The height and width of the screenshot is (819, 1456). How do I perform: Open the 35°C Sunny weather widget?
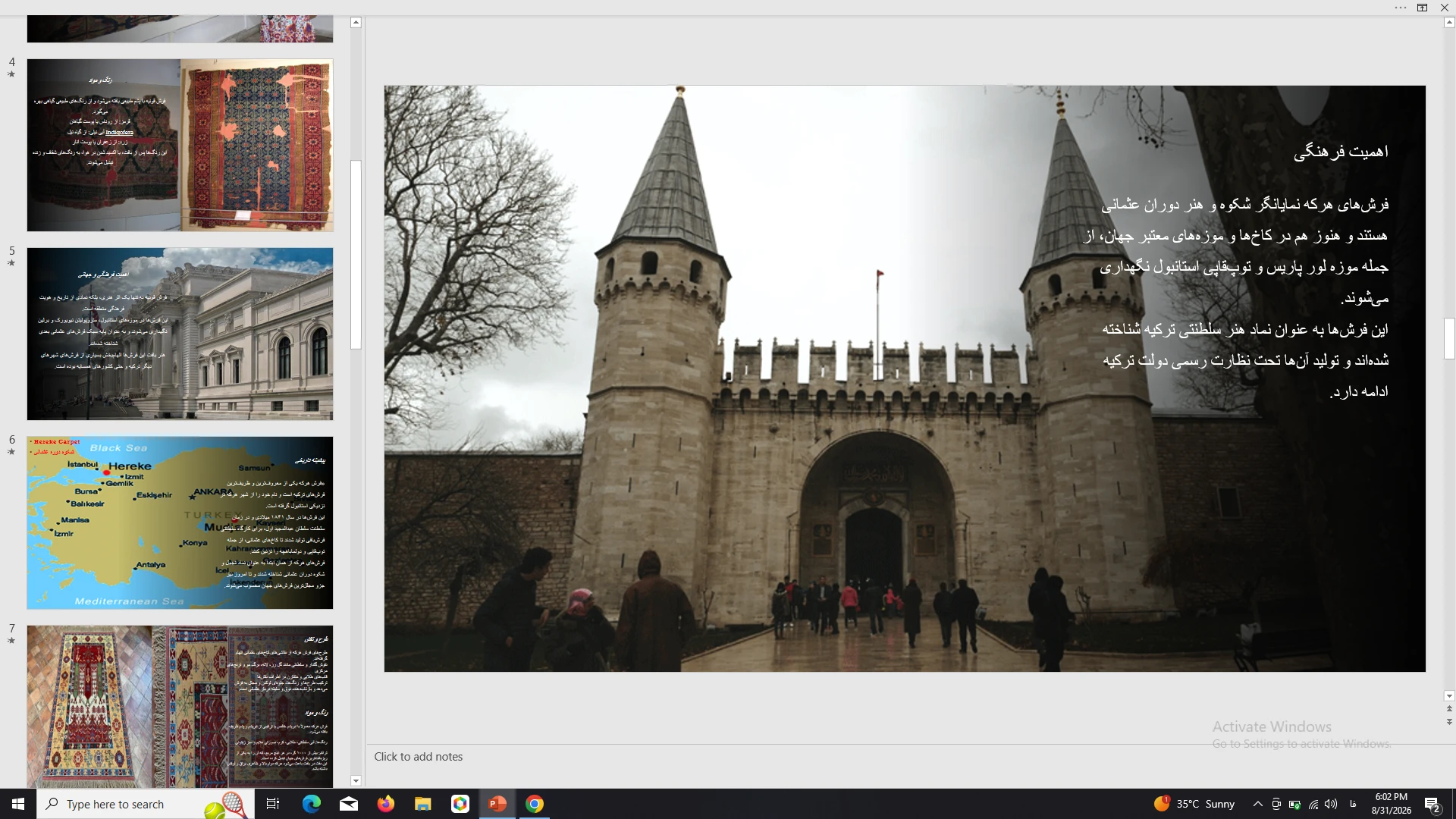1194,804
